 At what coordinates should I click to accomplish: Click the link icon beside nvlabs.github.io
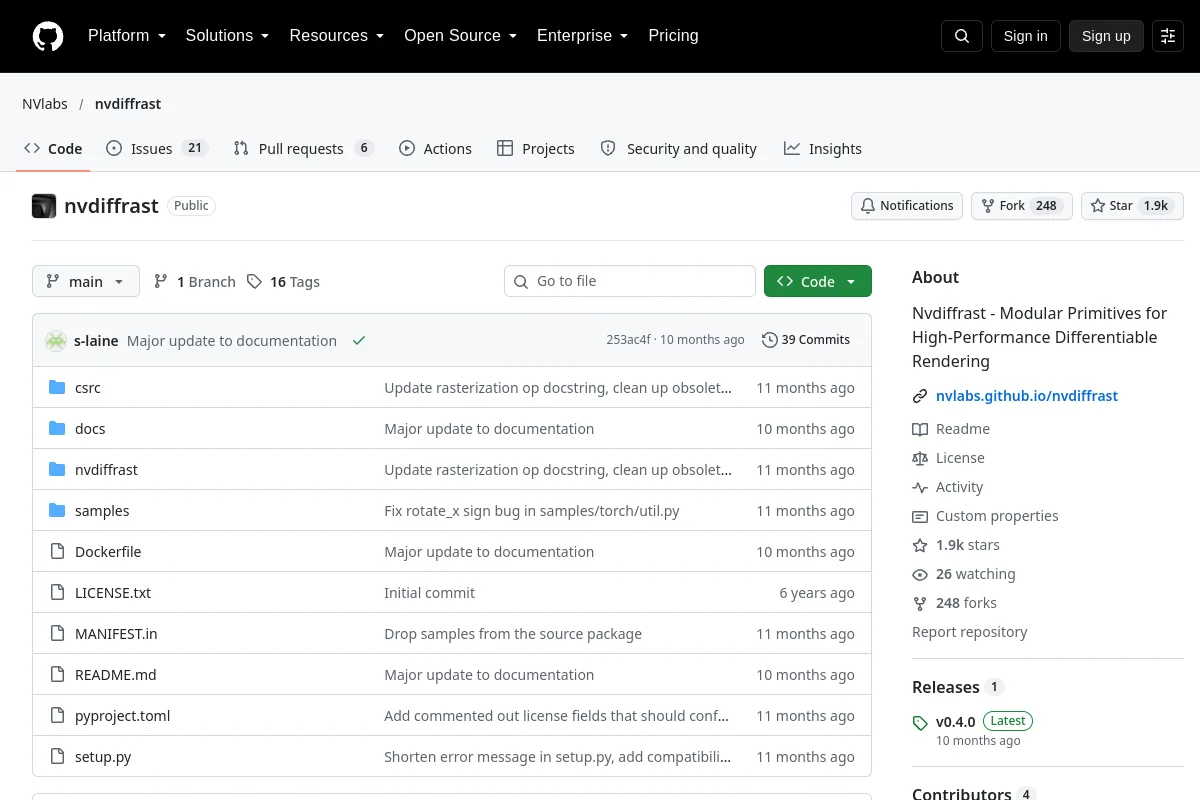[920, 396]
